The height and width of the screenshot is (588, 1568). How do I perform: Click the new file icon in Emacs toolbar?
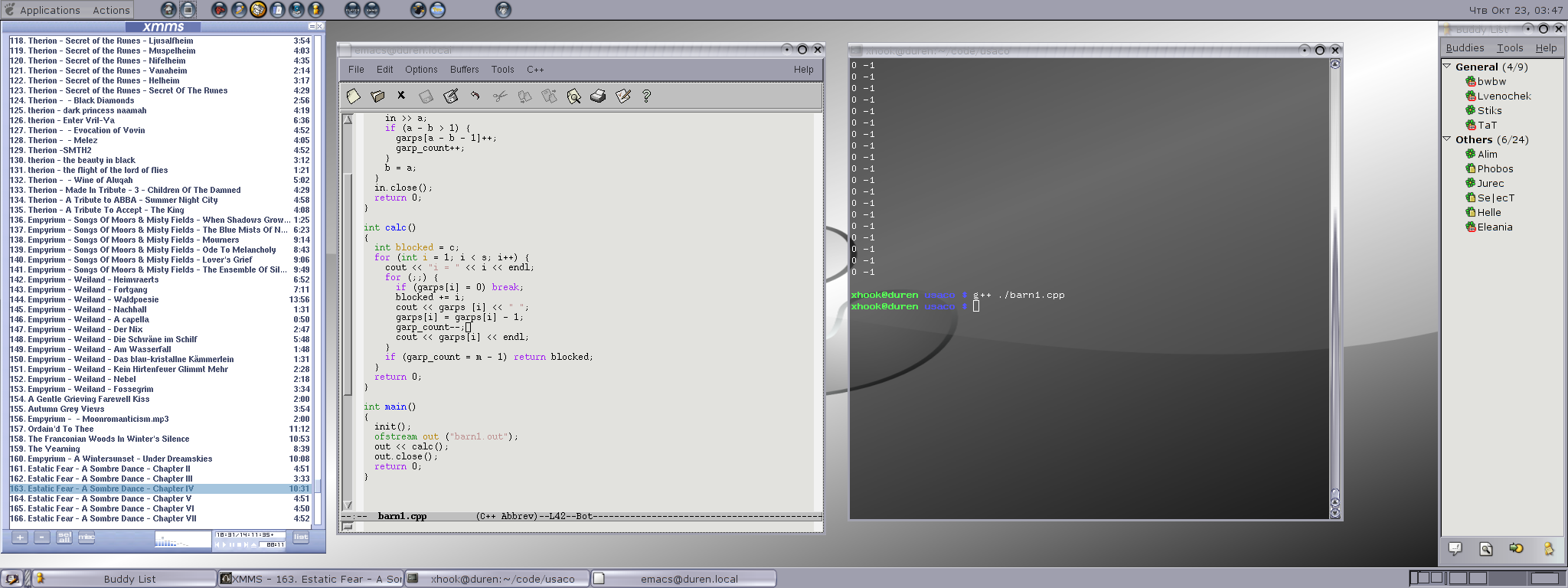pyautogui.click(x=353, y=96)
